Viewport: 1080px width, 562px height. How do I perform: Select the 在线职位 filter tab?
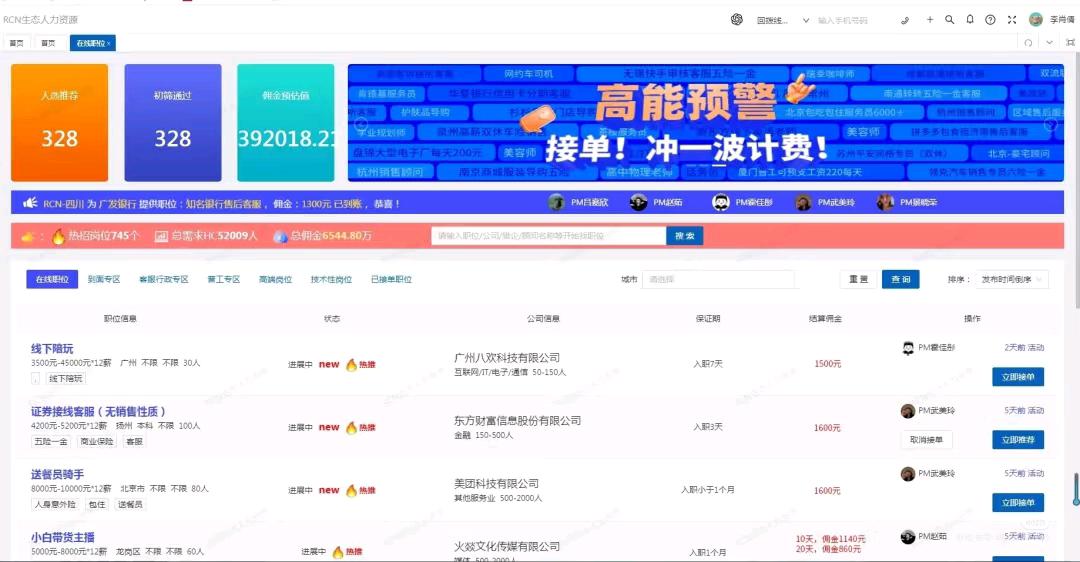[52, 279]
